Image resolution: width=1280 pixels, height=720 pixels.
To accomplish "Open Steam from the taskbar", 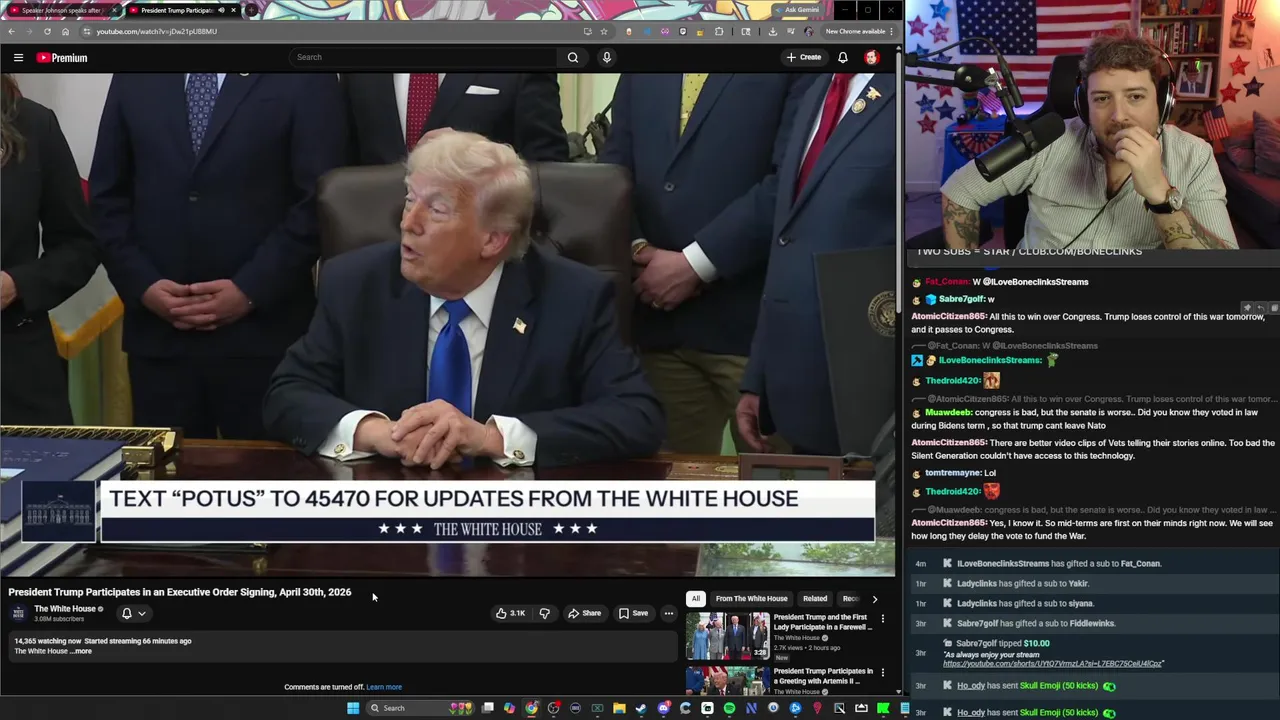I will pyautogui.click(x=641, y=708).
